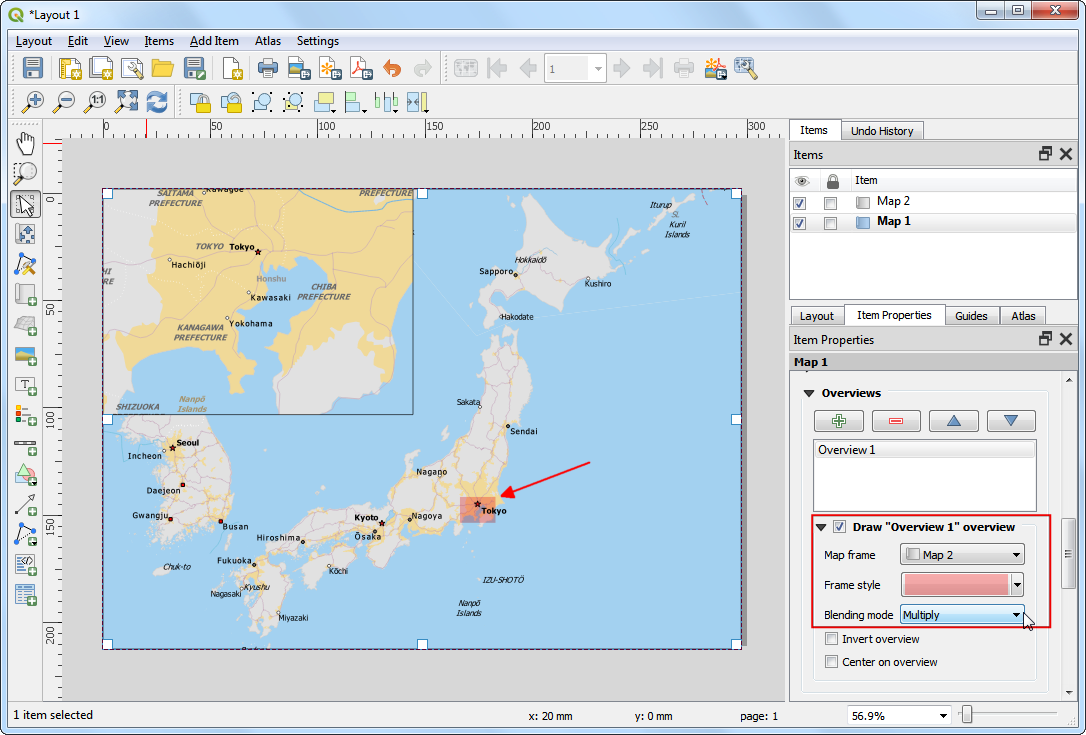Enable the Invert overview checkbox
Viewport: 1086px width, 735px height.
[831, 639]
